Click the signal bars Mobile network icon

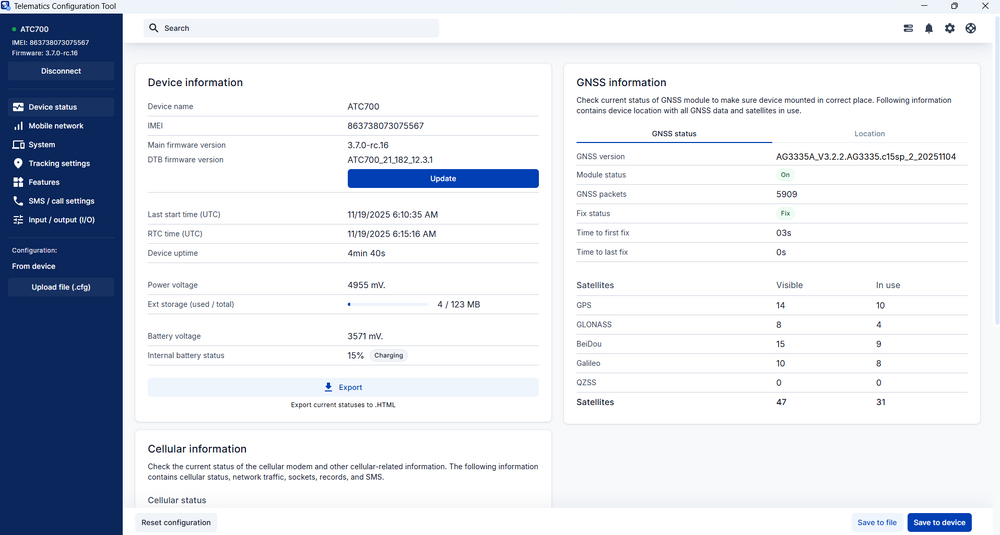pyautogui.click(x=18, y=126)
